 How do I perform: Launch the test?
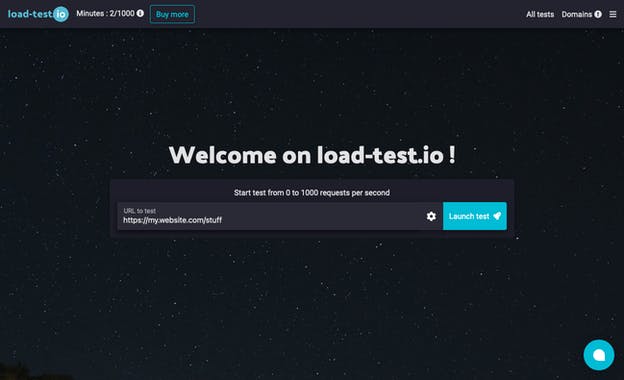pyautogui.click(x=475, y=216)
